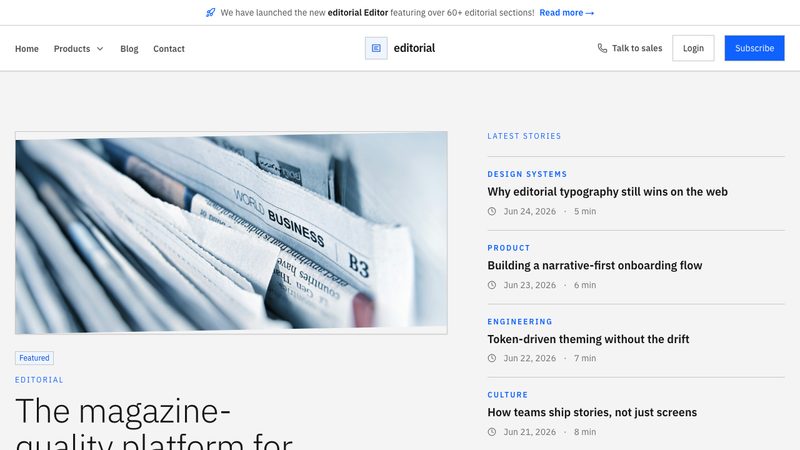
Task: Select the EDITORIAL category label
Action: point(39,380)
